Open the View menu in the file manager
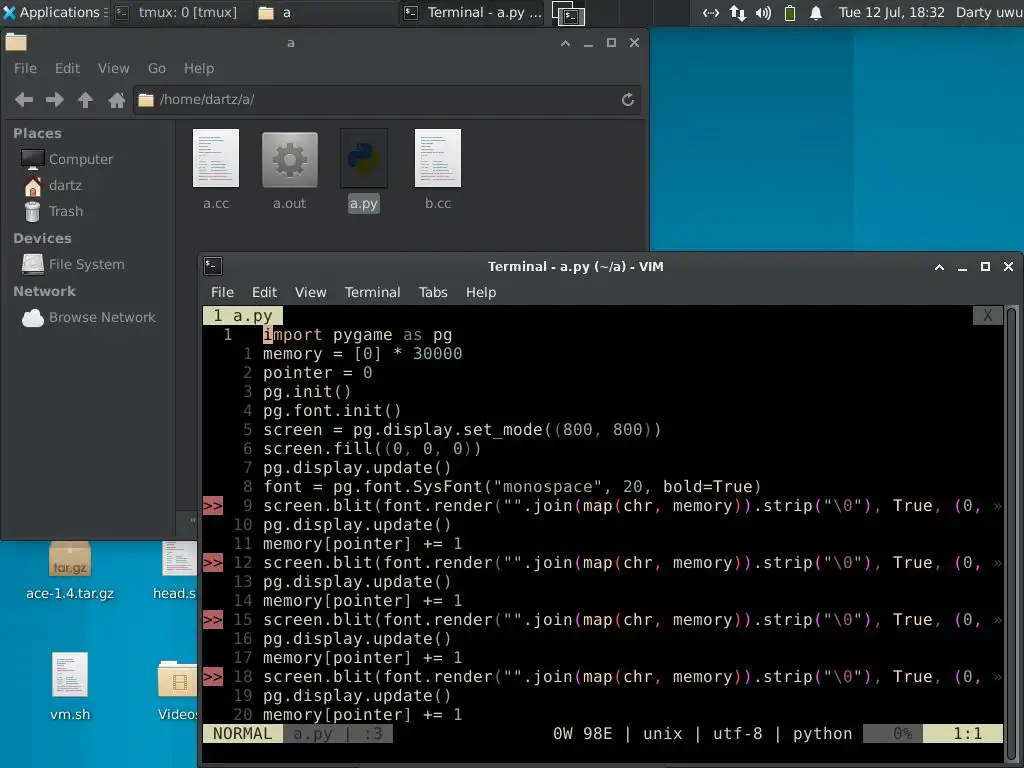The height and width of the screenshot is (768, 1024). [x=113, y=68]
